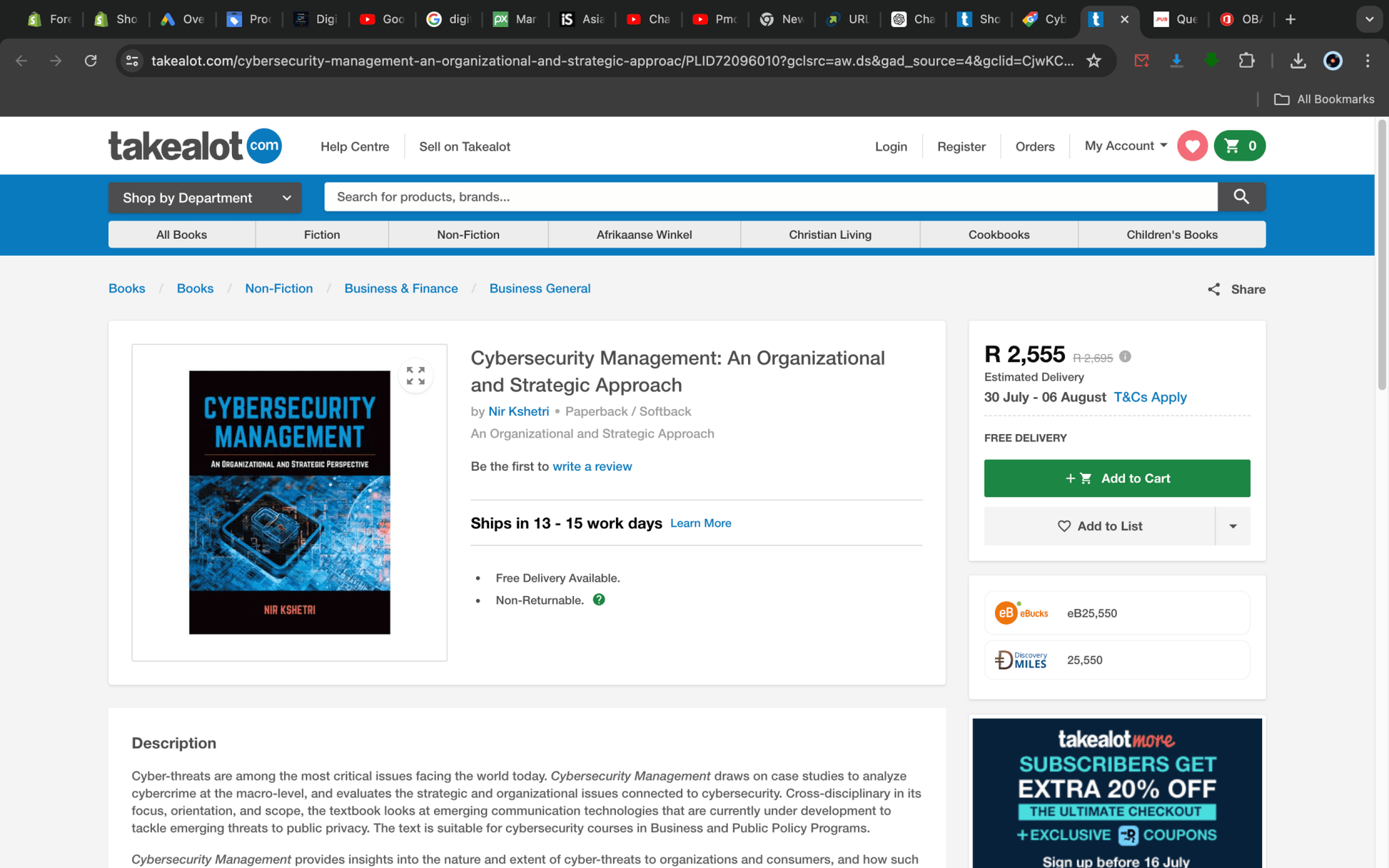
Task: Open the T&Cs Apply link
Action: [1150, 397]
